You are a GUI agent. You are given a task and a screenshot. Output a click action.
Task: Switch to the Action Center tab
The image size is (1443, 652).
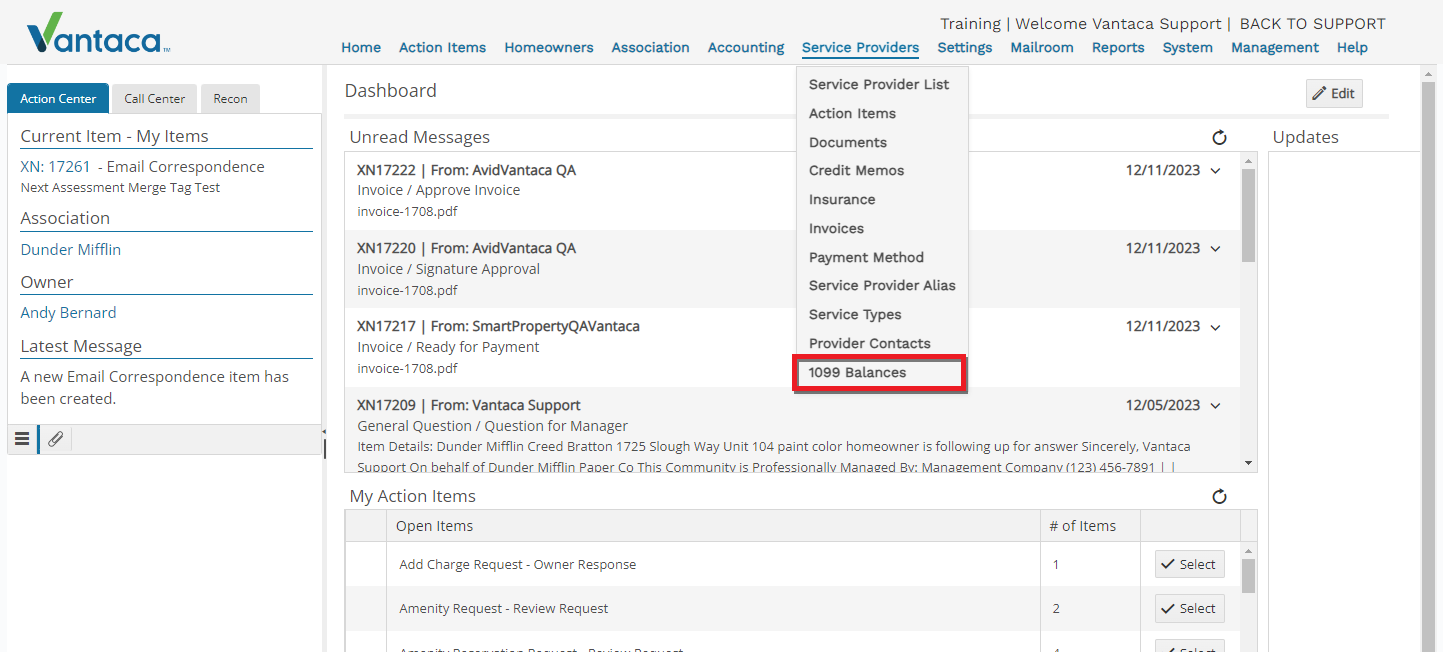click(x=58, y=99)
